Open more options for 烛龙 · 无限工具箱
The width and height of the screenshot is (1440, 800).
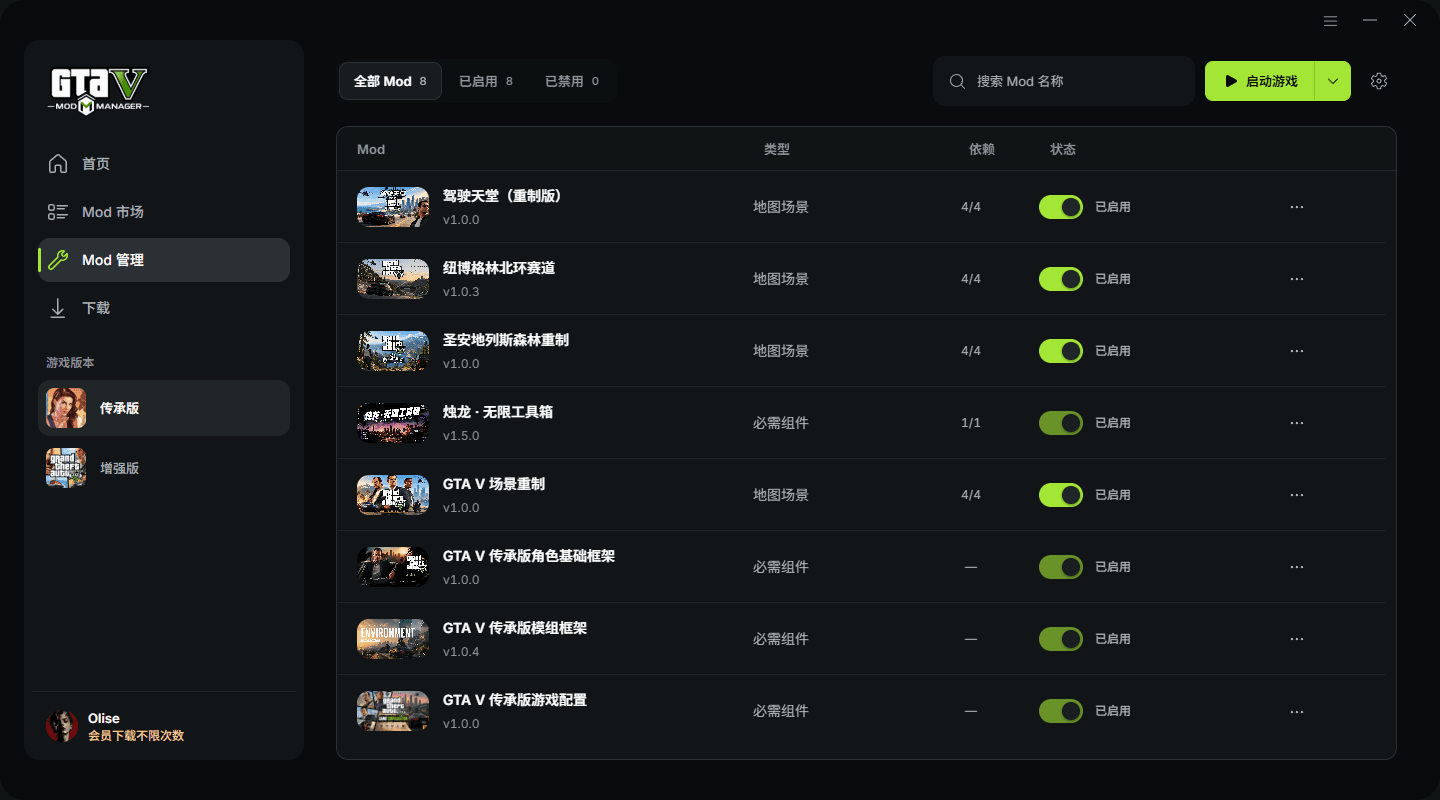(1297, 423)
